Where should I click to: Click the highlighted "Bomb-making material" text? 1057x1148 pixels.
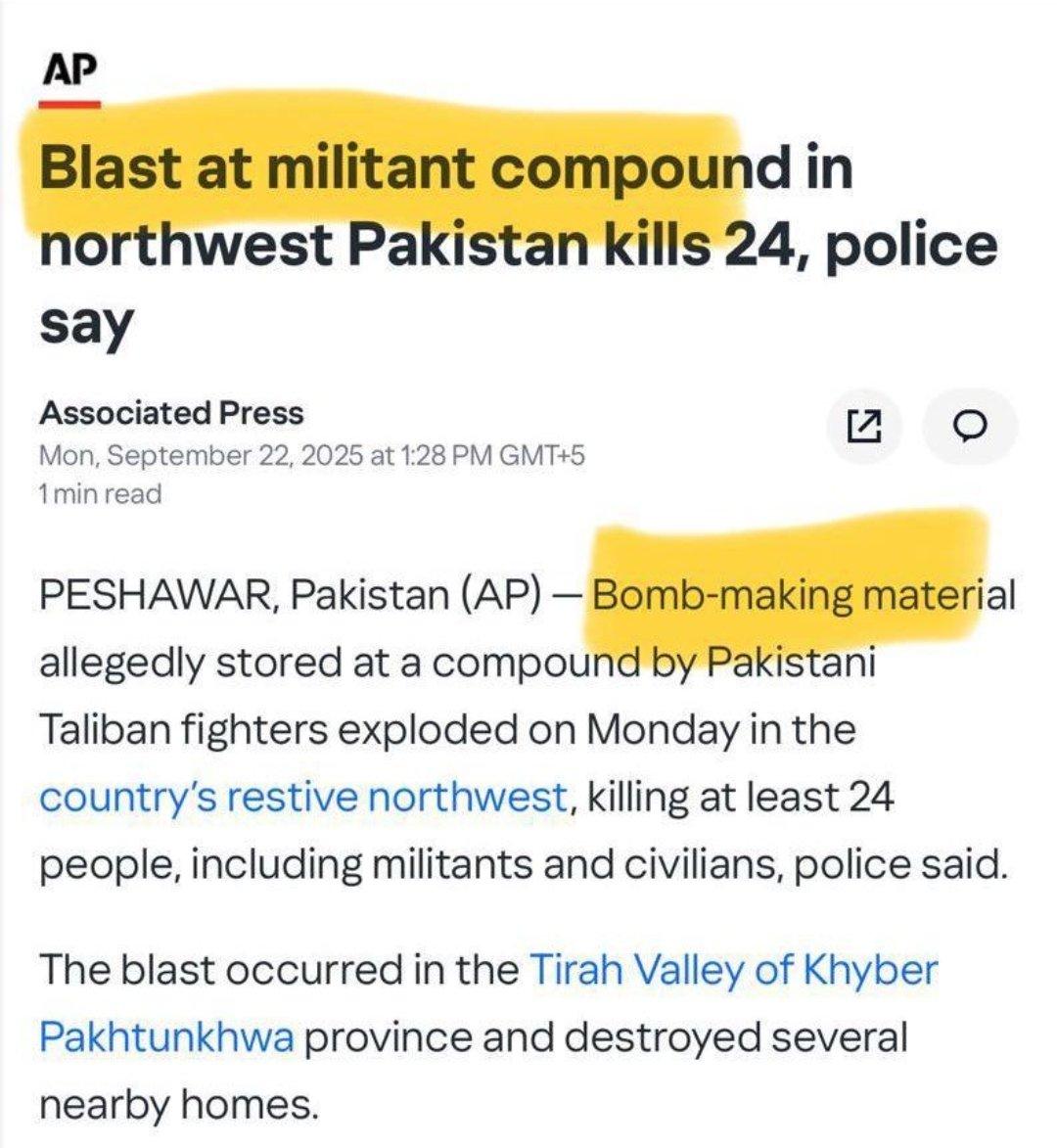803,594
